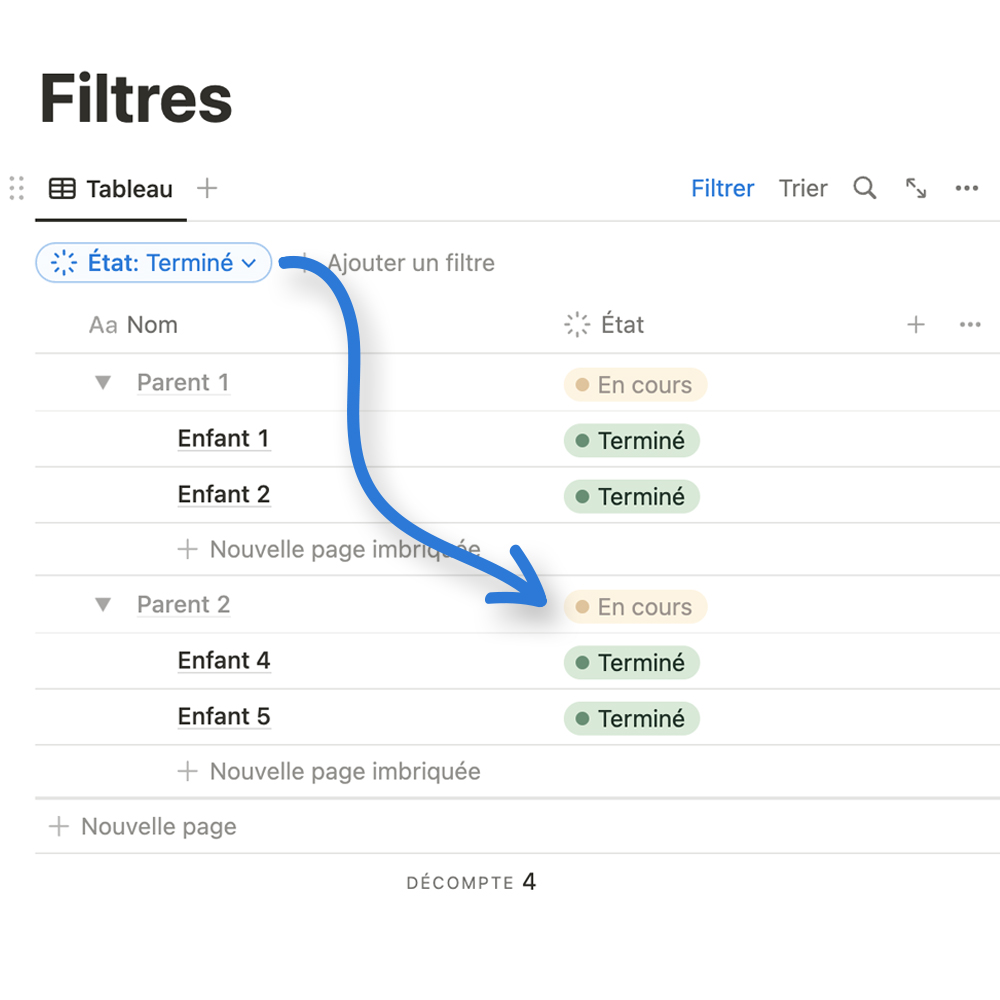This screenshot has width=1000, height=1000.
Task: Click the Filtres page title
Action: click(x=136, y=98)
